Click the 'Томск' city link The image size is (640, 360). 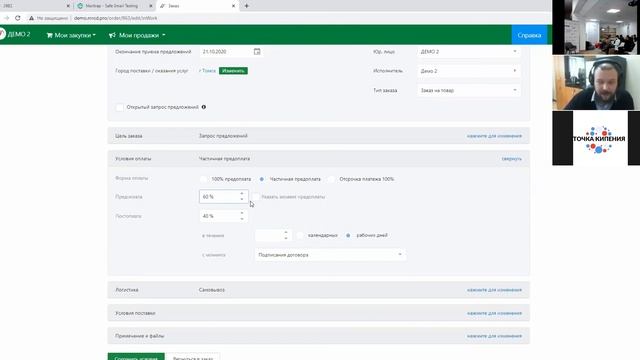209,71
